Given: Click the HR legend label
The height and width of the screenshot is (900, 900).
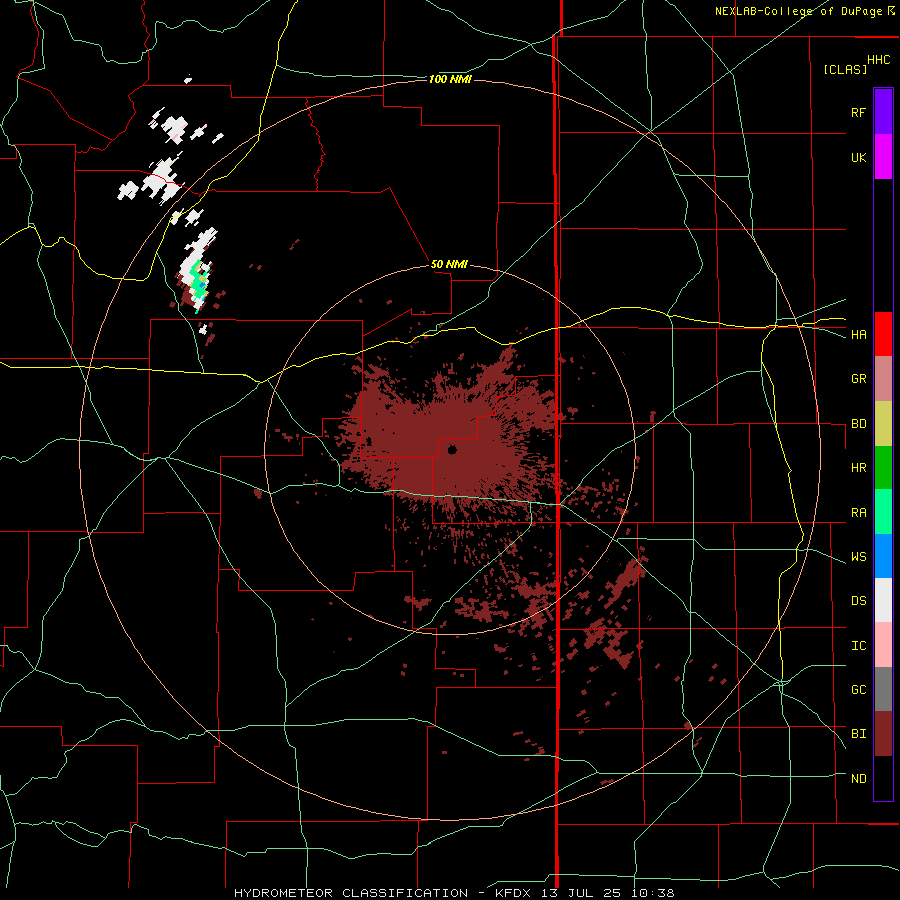Looking at the screenshot, I should coord(859,468).
